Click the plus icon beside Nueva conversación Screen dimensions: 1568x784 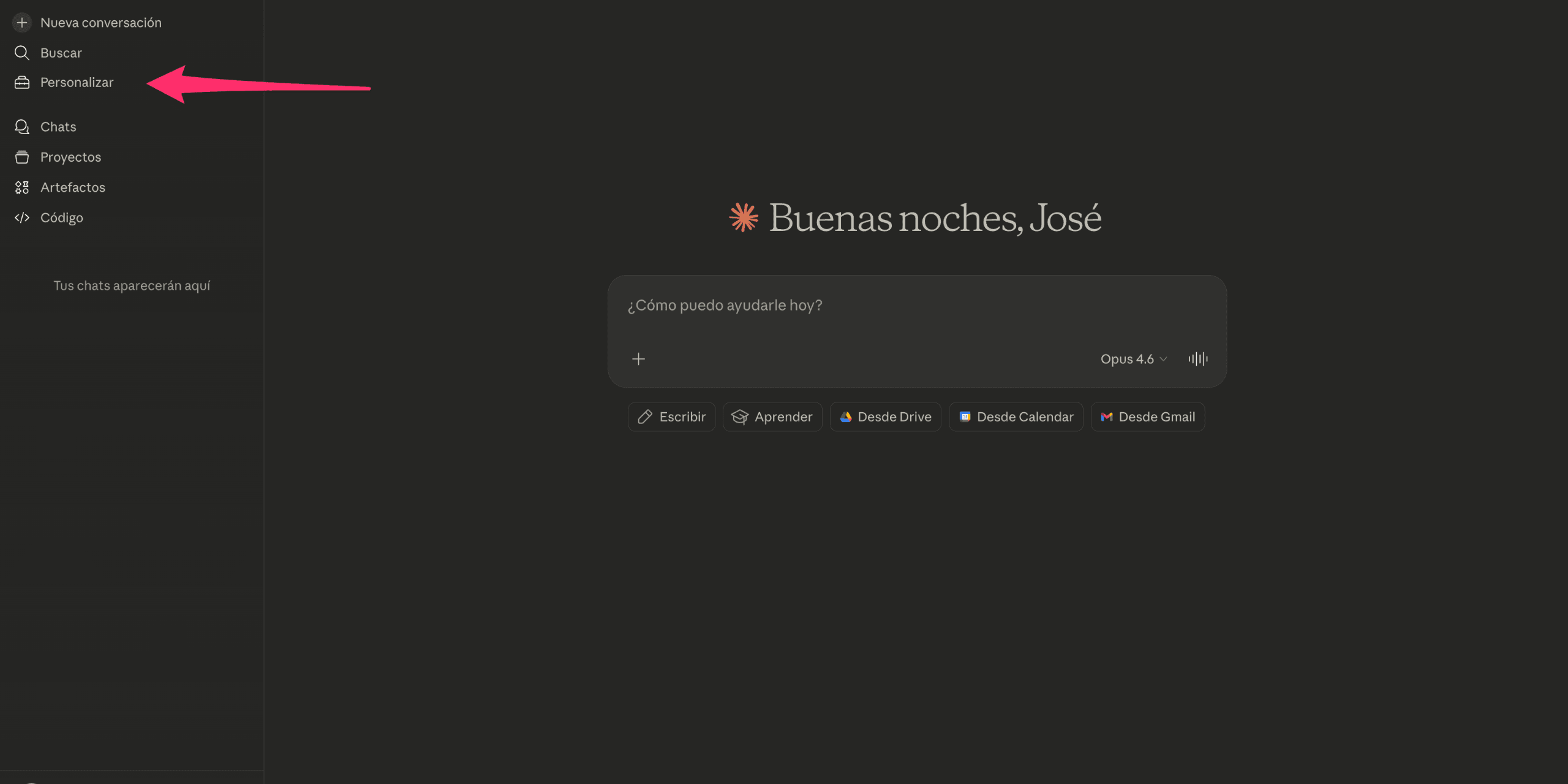(22, 23)
